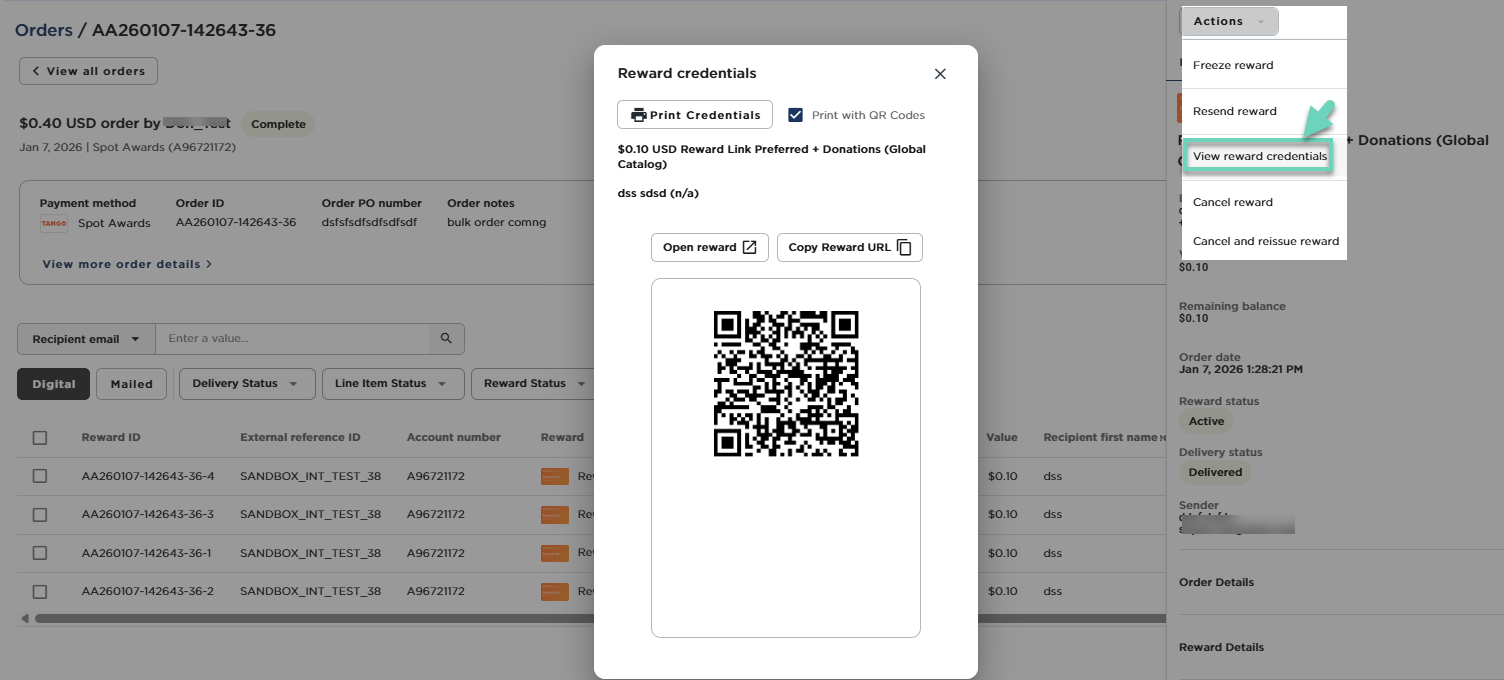Image resolution: width=1504 pixels, height=680 pixels.
Task: Check the row for reward AA260107-142643-36-3
Action: point(40,514)
